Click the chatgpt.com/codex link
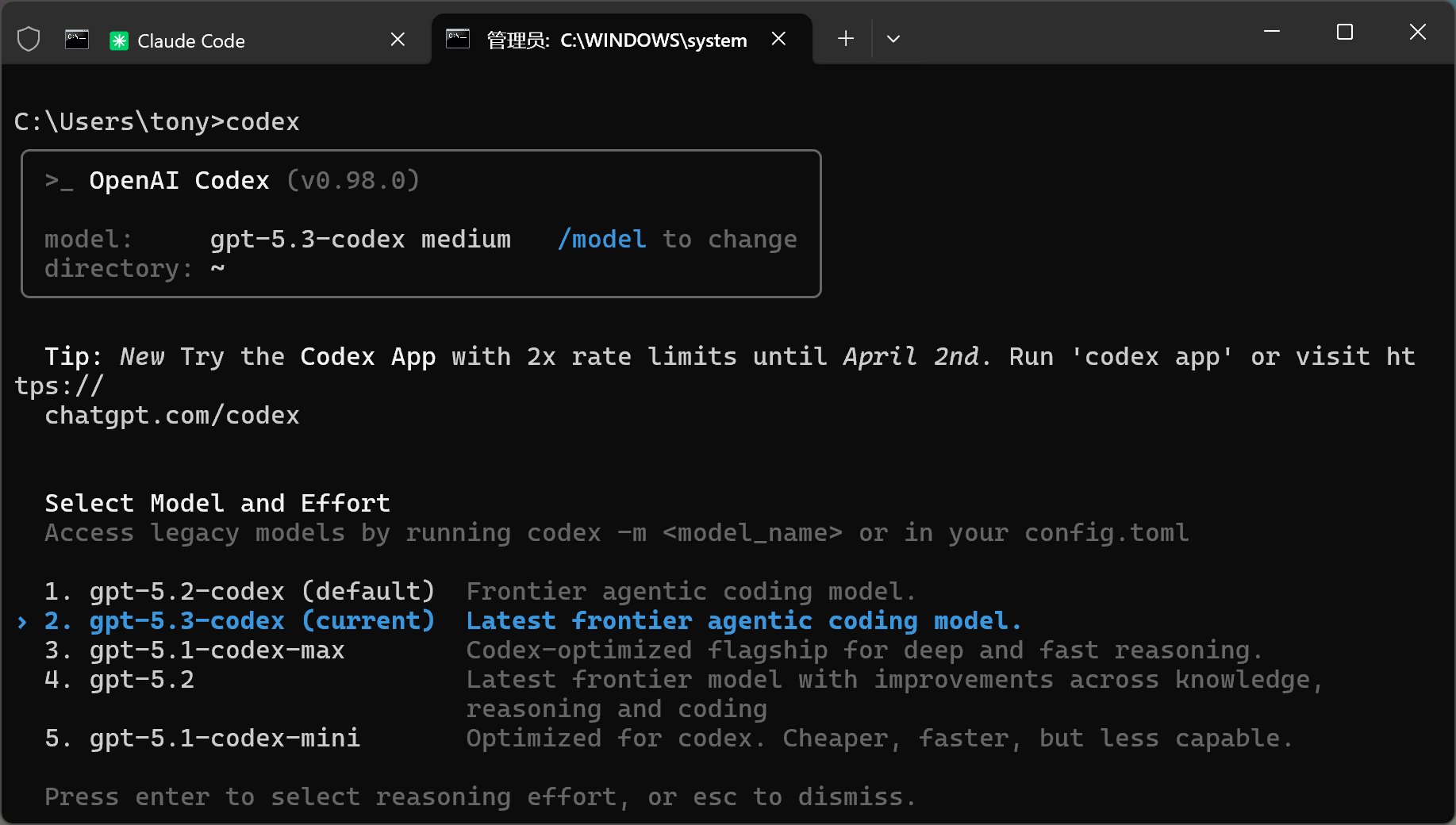The image size is (1456, 825). point(172,416)
